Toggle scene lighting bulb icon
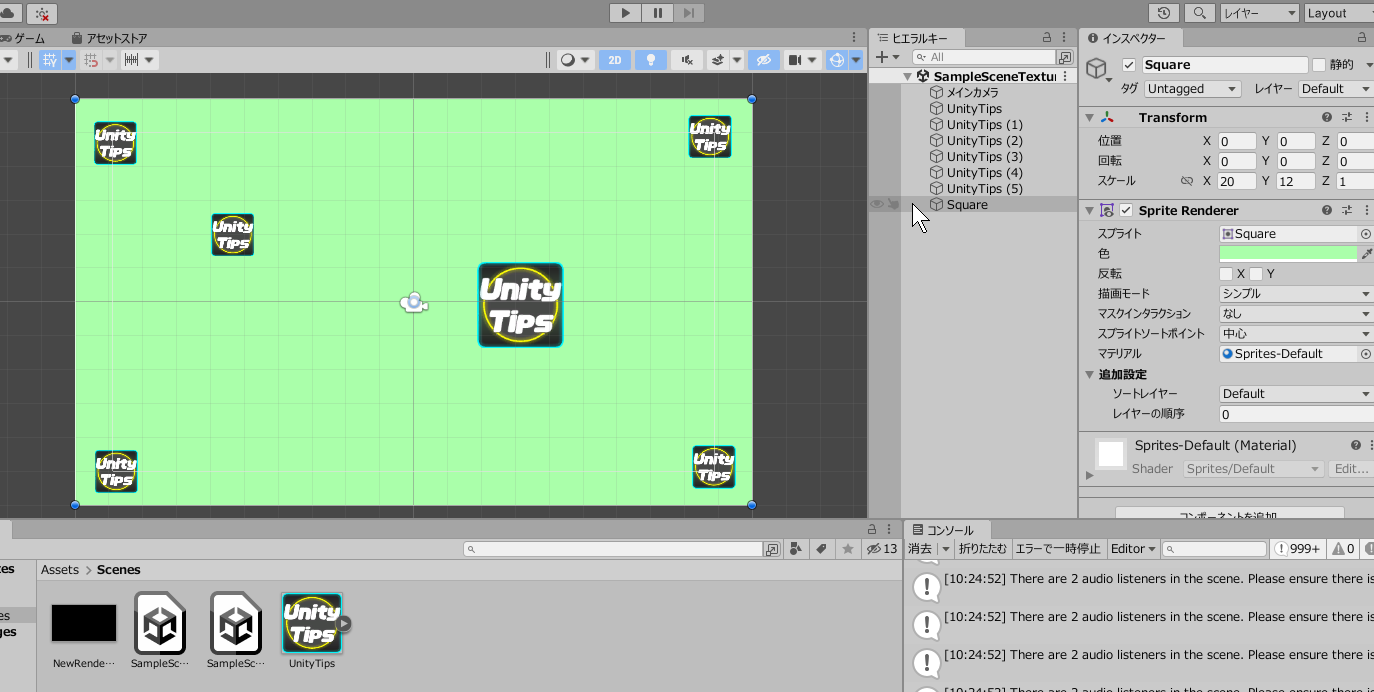This screenshot has height=692, width=1374. (651, 60)
